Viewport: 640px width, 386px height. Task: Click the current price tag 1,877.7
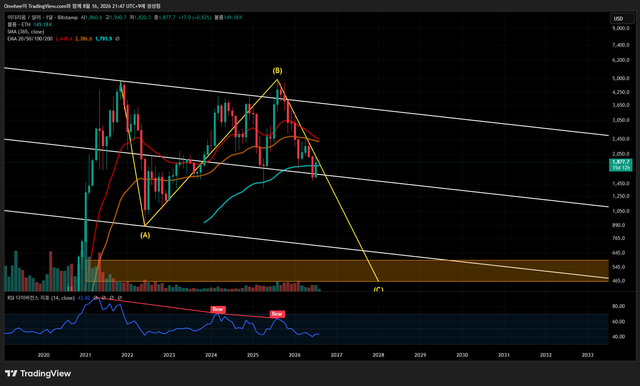(x=620, y=165)
